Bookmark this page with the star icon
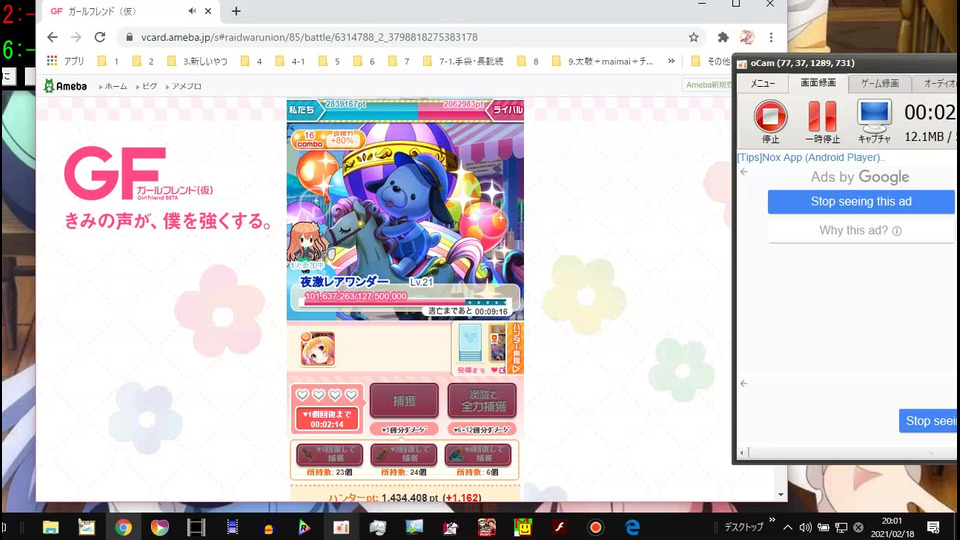Viewport: 960px width, 540px height. [x=693, y=37]
